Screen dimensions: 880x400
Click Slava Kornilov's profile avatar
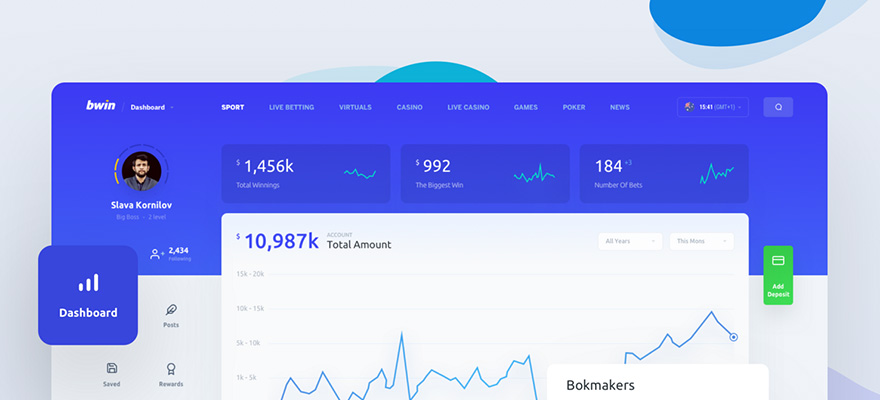click(141, 171)
